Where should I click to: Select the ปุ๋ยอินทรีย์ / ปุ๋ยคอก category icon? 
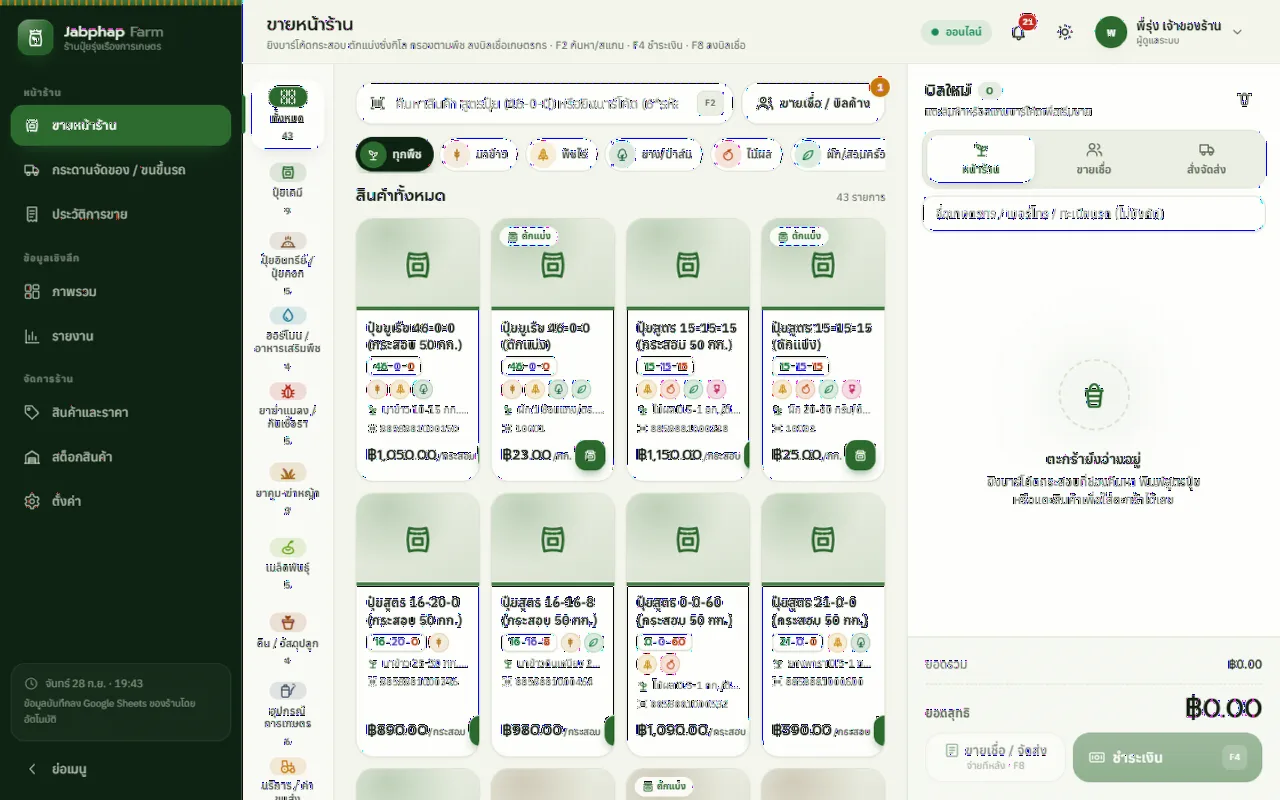288,241
